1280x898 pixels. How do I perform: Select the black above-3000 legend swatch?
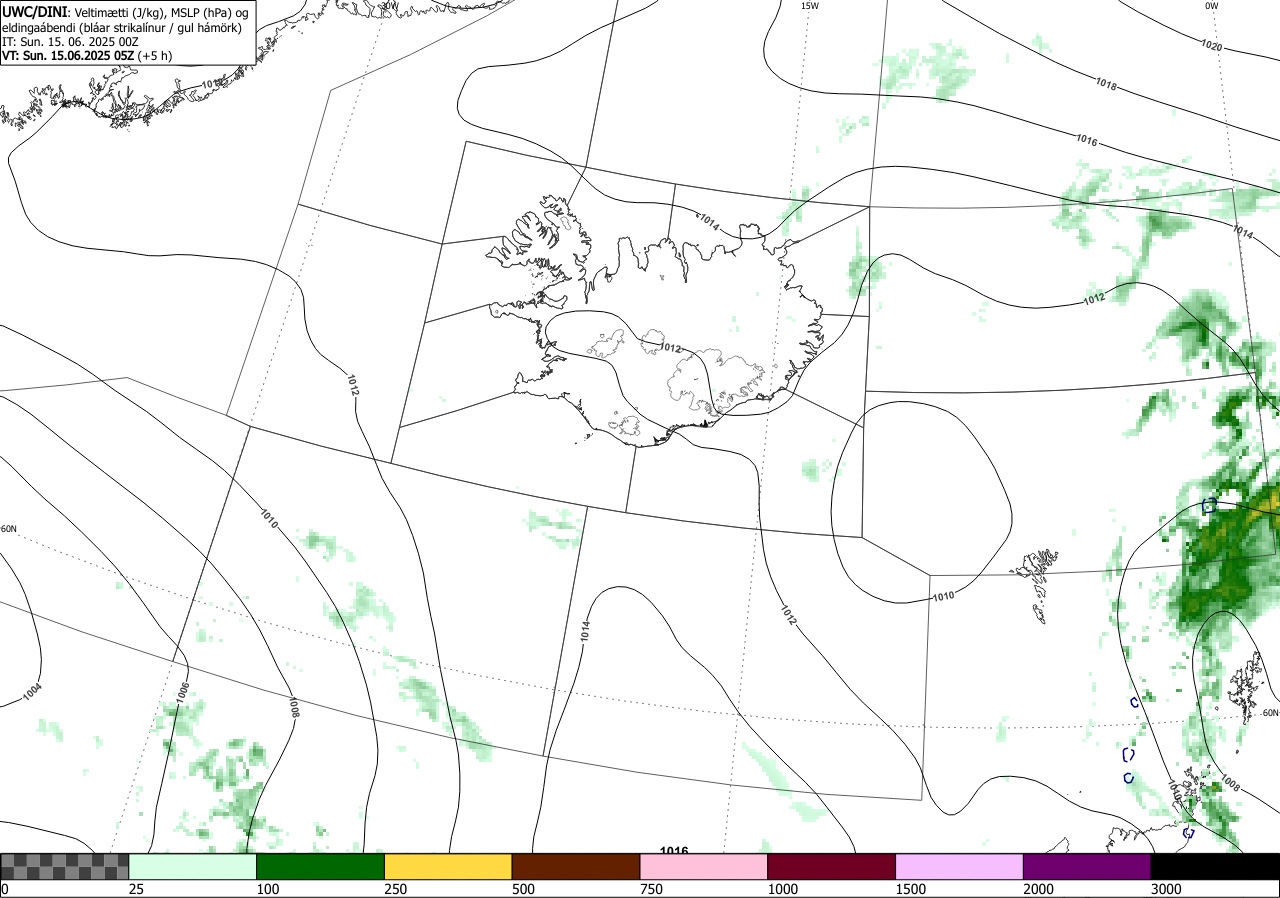pyautogui.click(x=1215, y=866)
